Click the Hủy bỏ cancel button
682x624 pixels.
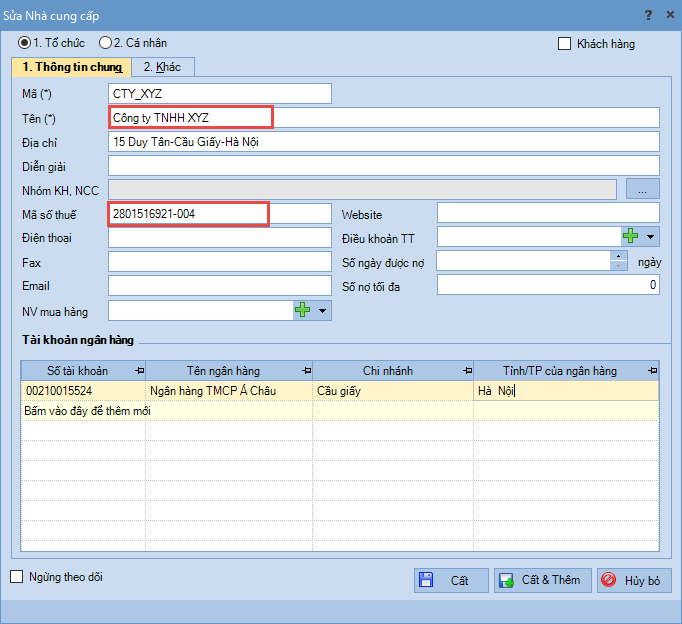coord(634,580)
